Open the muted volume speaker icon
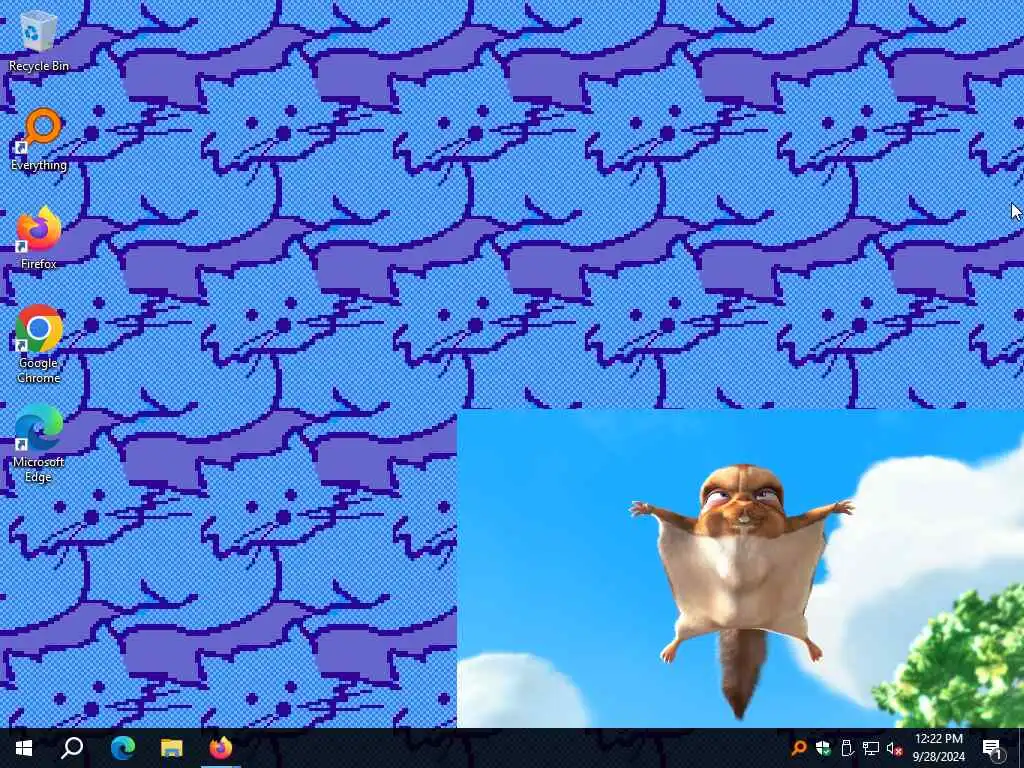The width and height of the screenshot is (1024, 768). coord(894,748)
